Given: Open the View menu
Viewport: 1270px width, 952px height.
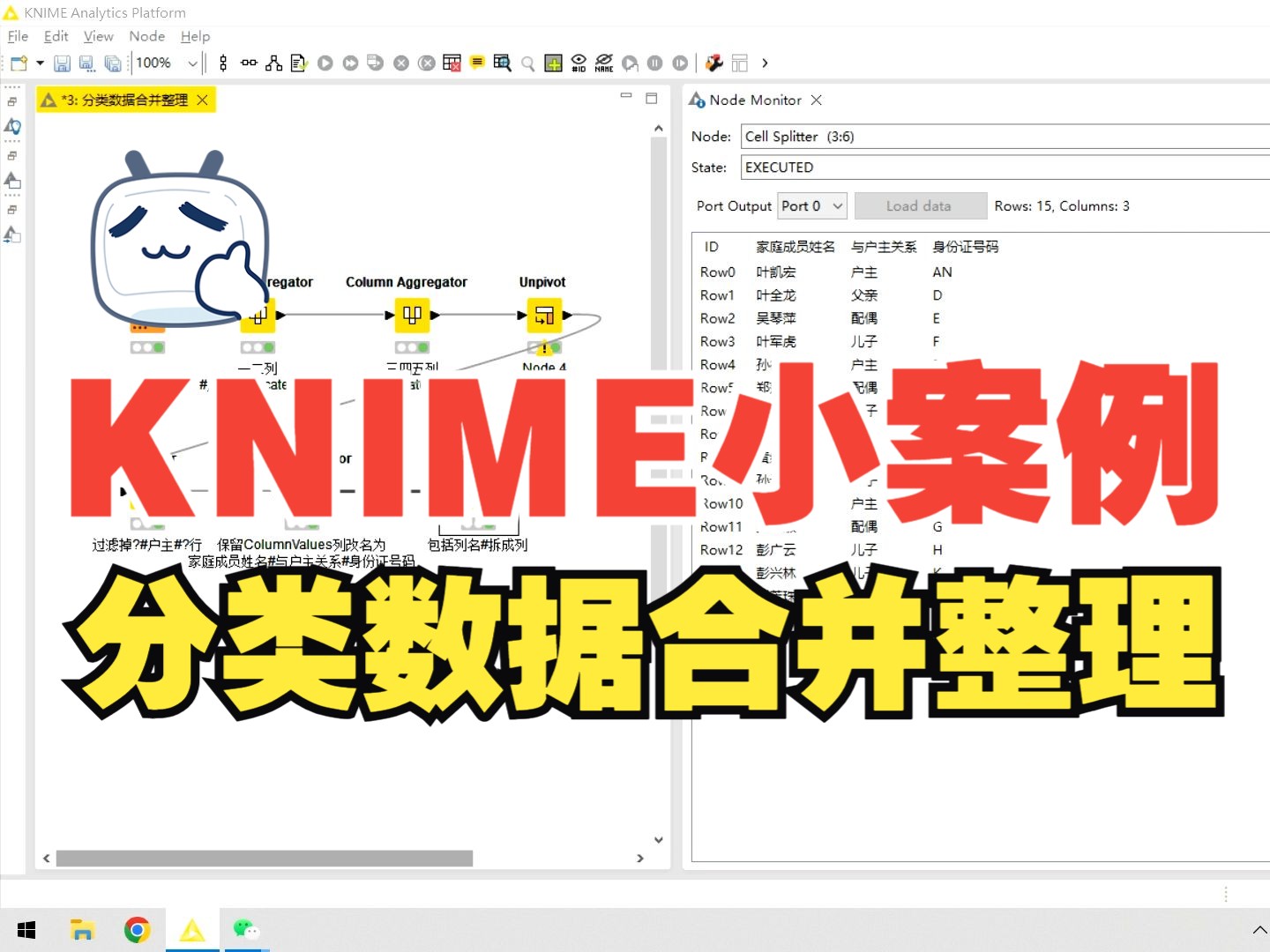Looking at the screenshot, I should (x=98, y=36).
